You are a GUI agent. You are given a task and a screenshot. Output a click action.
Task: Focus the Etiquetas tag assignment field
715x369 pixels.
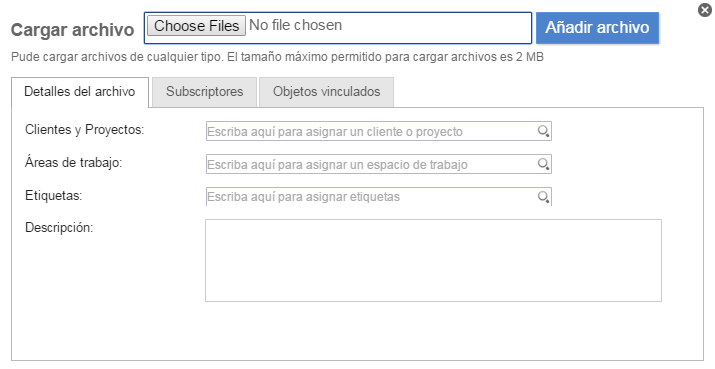tap(378, 197)
